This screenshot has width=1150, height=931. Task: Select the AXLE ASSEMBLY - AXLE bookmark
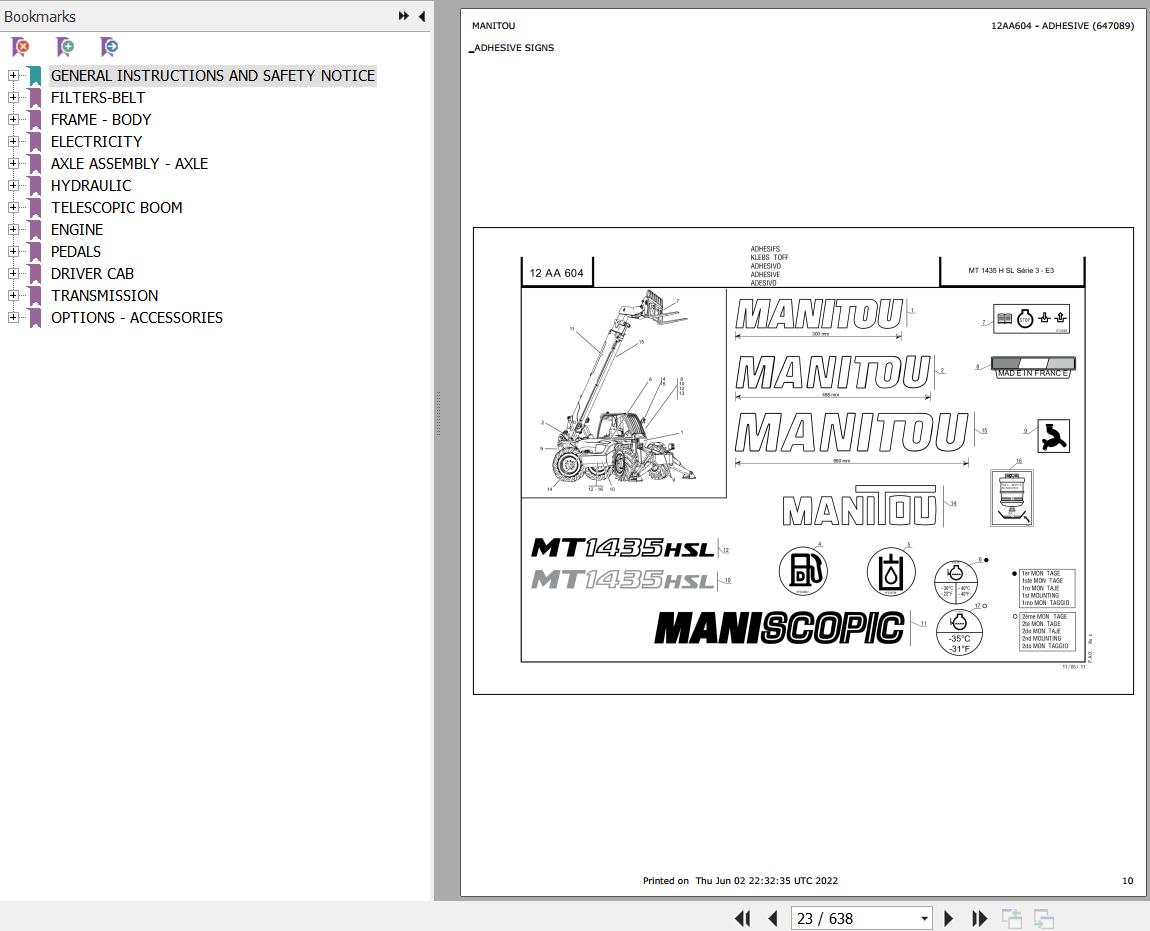(129, 164)
